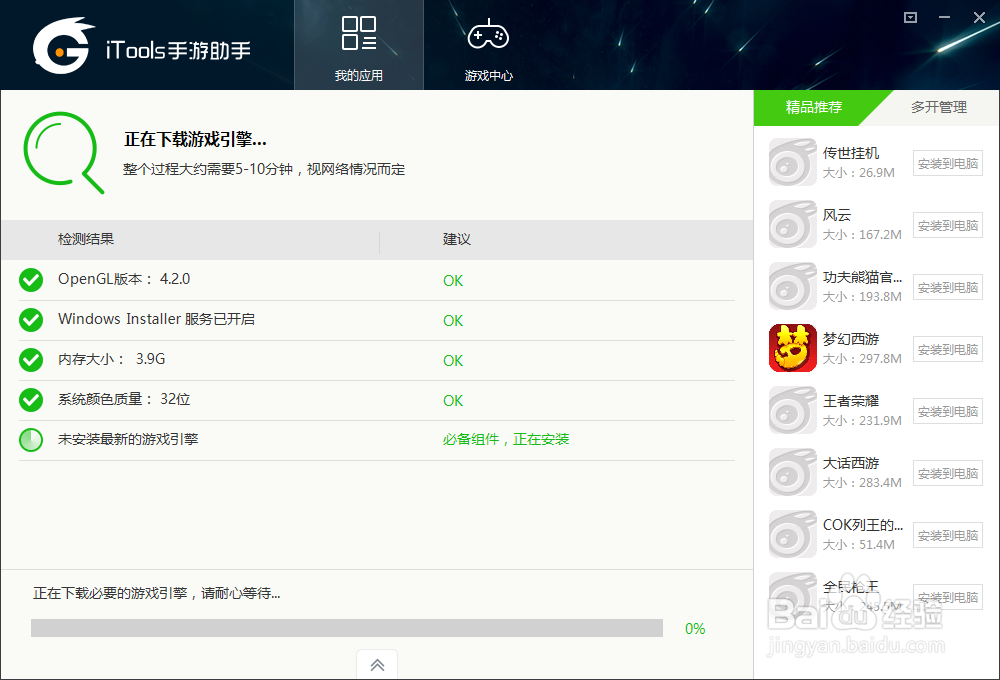Image resolution: width=1000 pixels, height=680 pixels.
Task: Click the progress circle icon beside 未安装最新的游戏引擎
Action: coord(31,440)
